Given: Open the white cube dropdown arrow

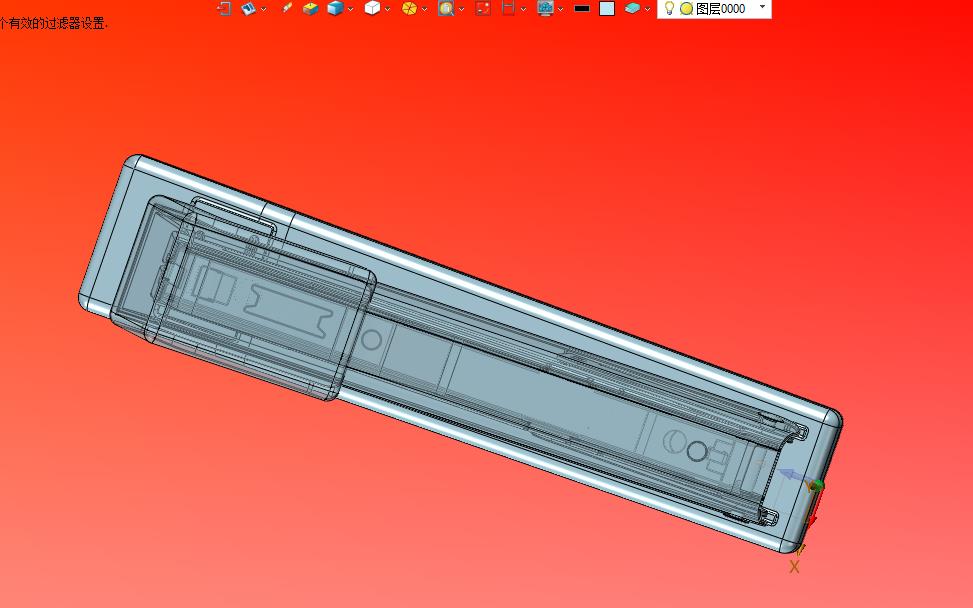Looking at the screenshot, I should point(387,9).
